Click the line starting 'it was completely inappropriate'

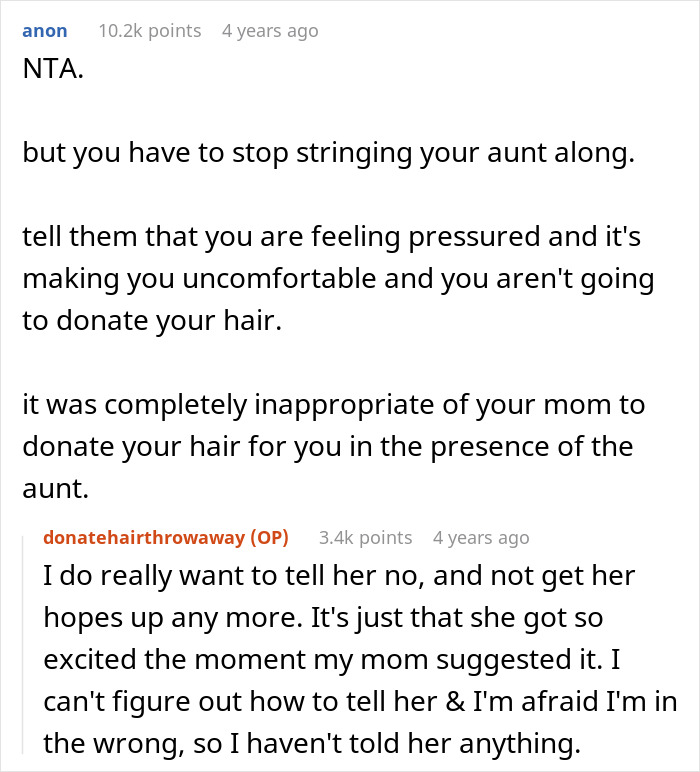(x=333, y=404)
